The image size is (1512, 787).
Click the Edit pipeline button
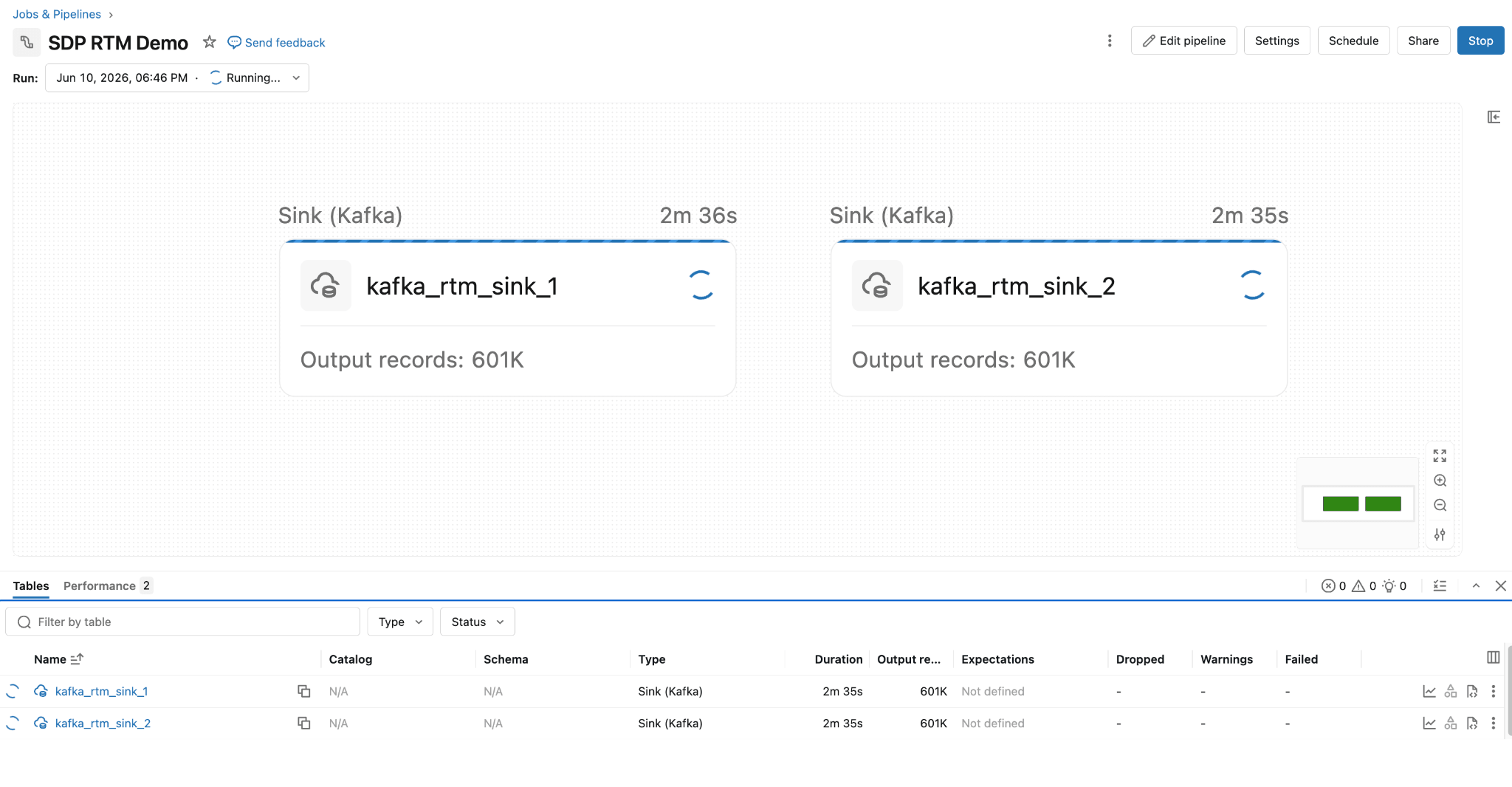1183,41
